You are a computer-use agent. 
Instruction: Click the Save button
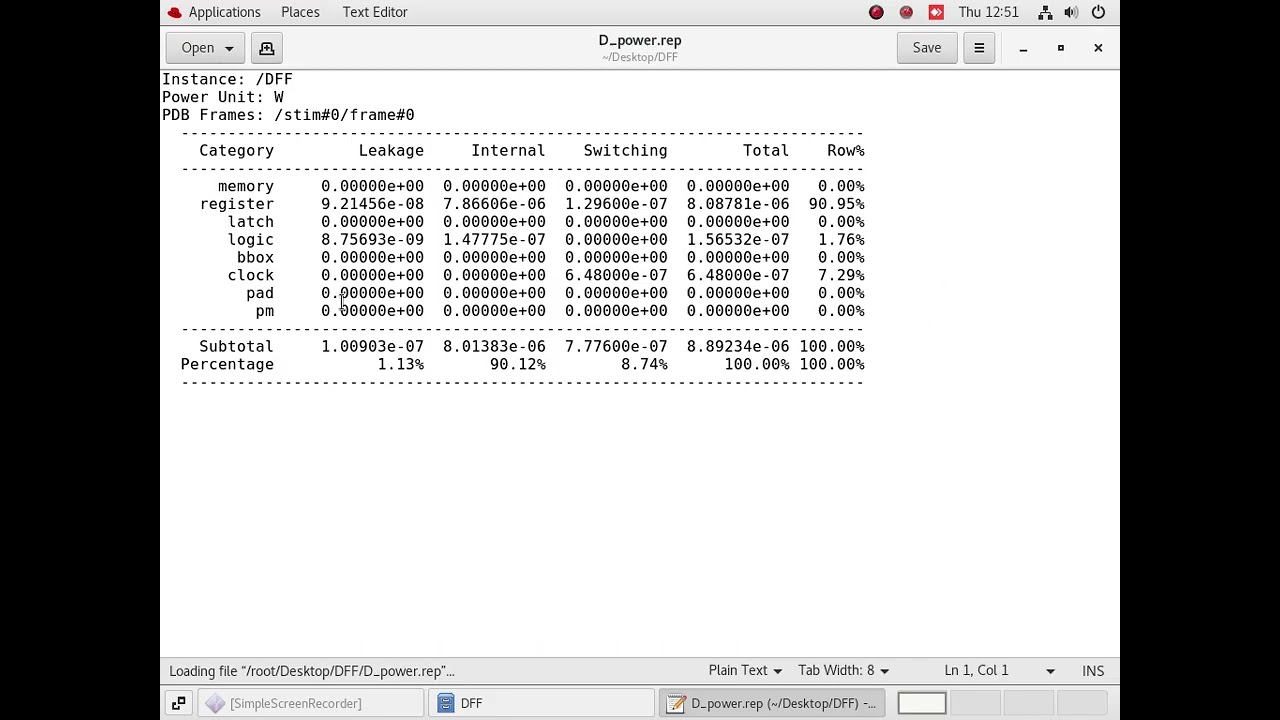pos(926,48)
